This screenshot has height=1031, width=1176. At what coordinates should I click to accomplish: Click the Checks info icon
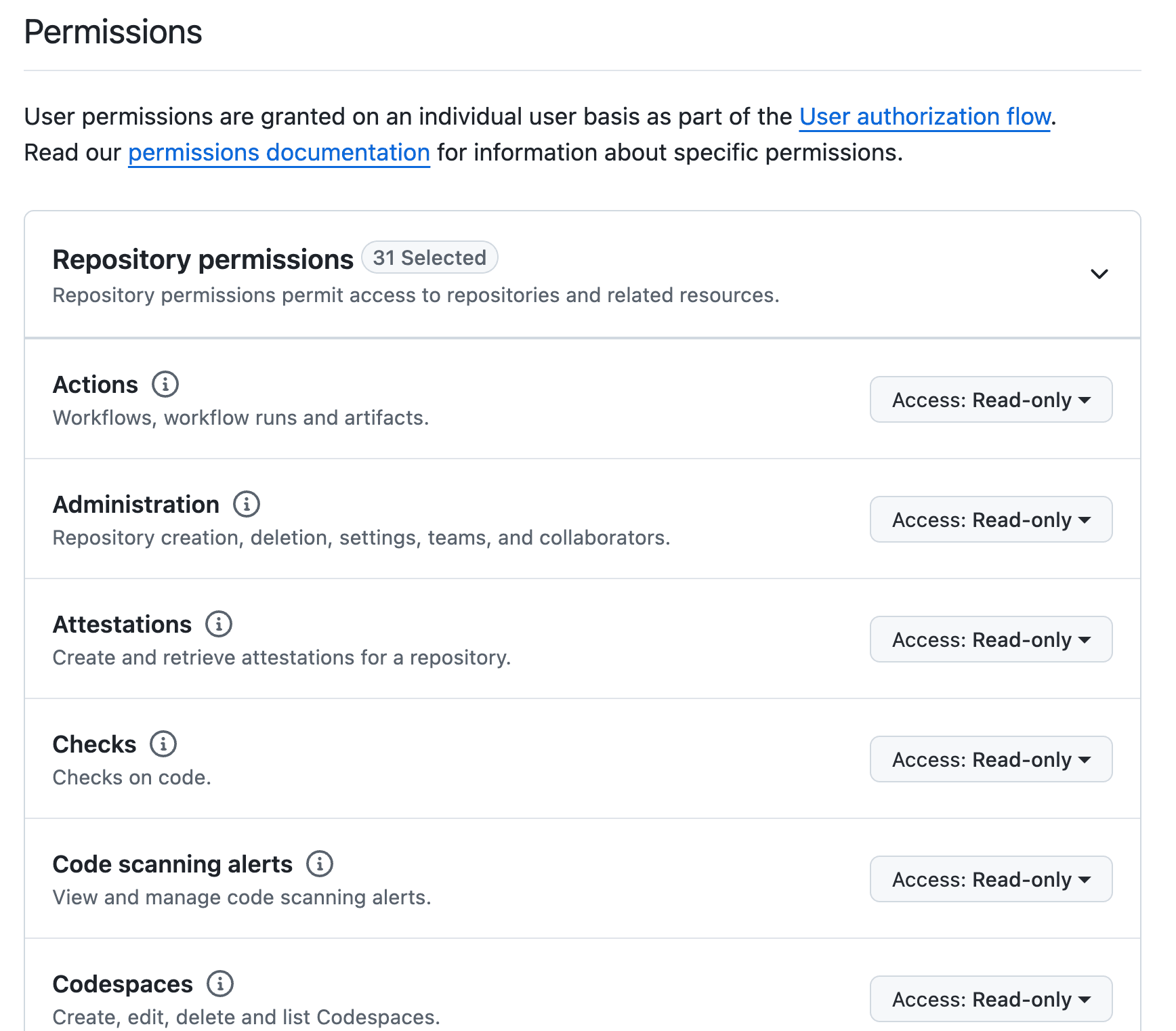coord(163,744)
